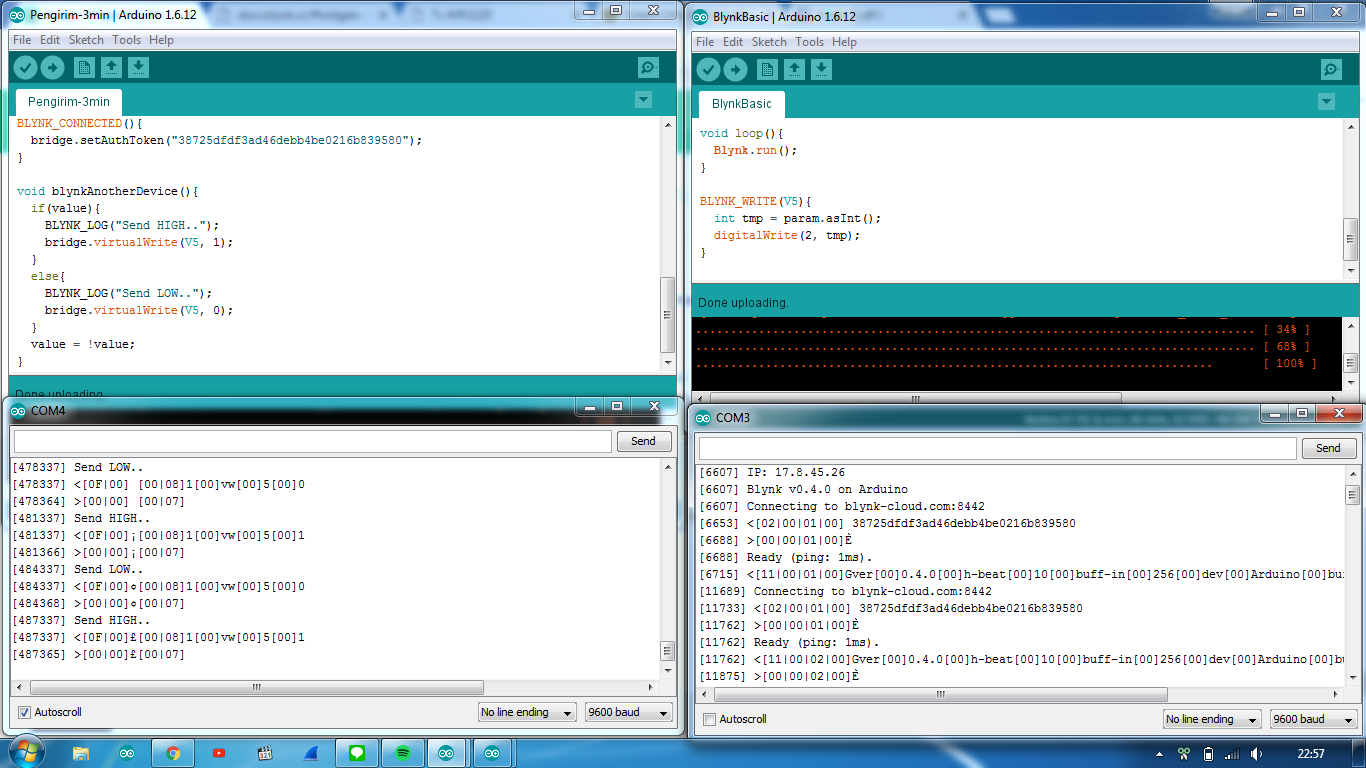Image resolution: width=1366 pixels, height=768 pixels.
Task: Open Sketch menu in Pengirim-3min window
Action: click(86, 40)
